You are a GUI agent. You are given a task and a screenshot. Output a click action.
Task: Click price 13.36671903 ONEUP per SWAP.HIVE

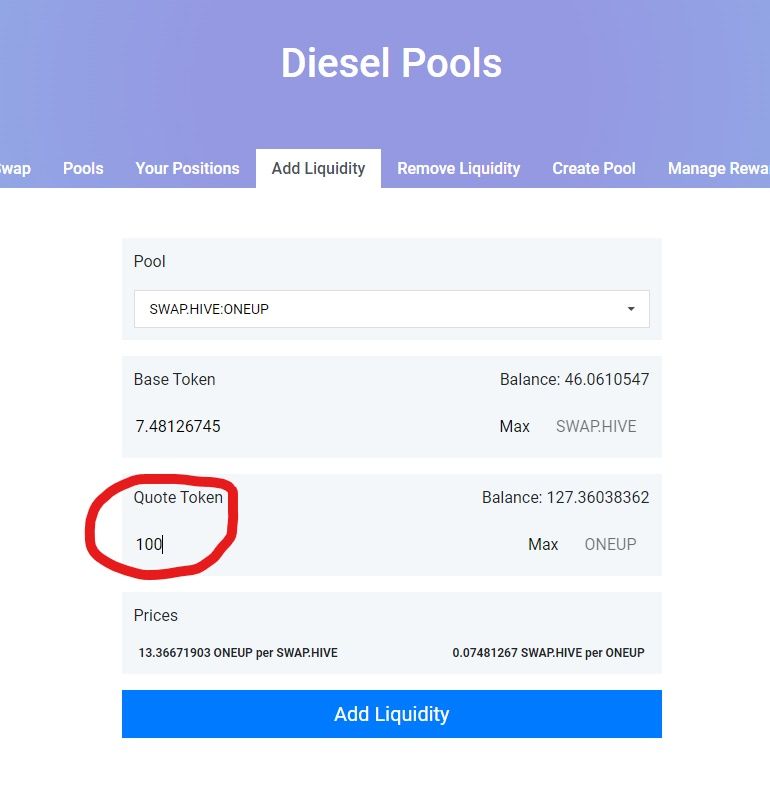pos(238,652)
